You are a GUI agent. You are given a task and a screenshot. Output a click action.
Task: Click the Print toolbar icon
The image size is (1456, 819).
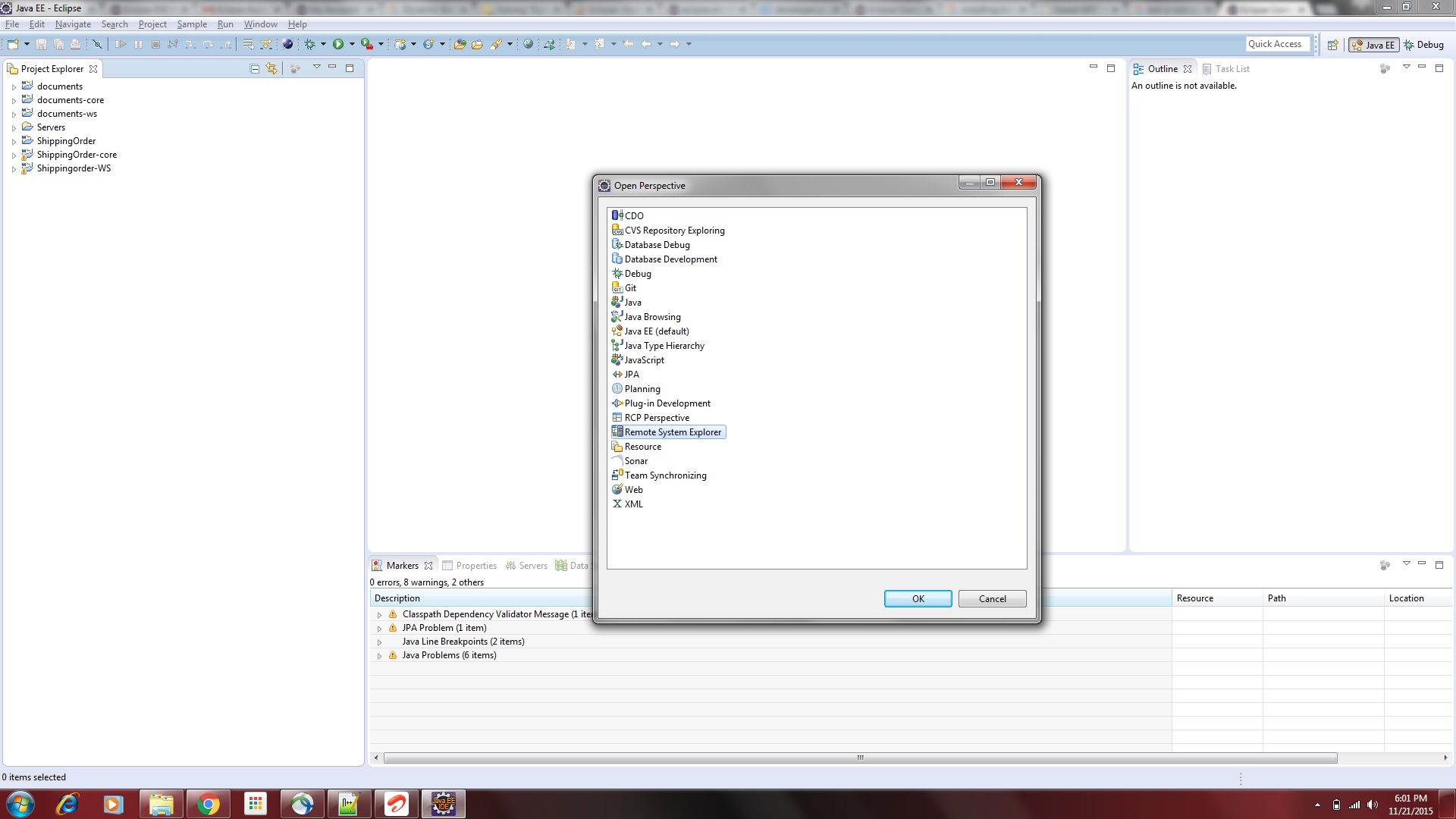tap(75, 44)
